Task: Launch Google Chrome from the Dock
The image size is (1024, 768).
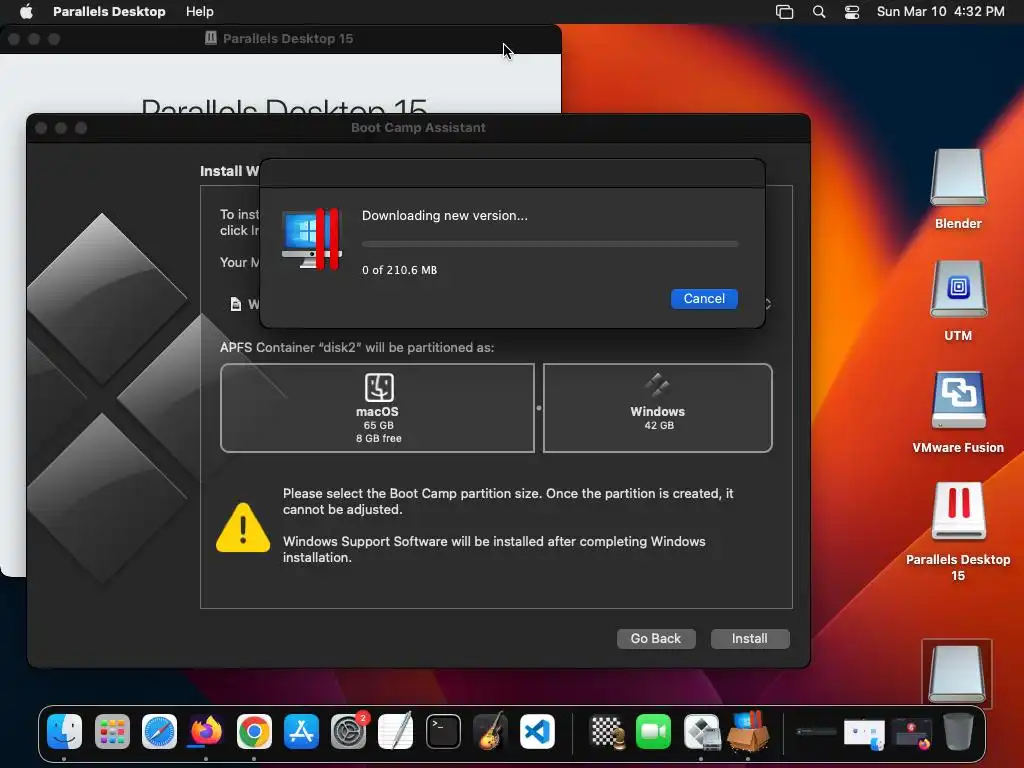Action: click(x=254, y=731)
